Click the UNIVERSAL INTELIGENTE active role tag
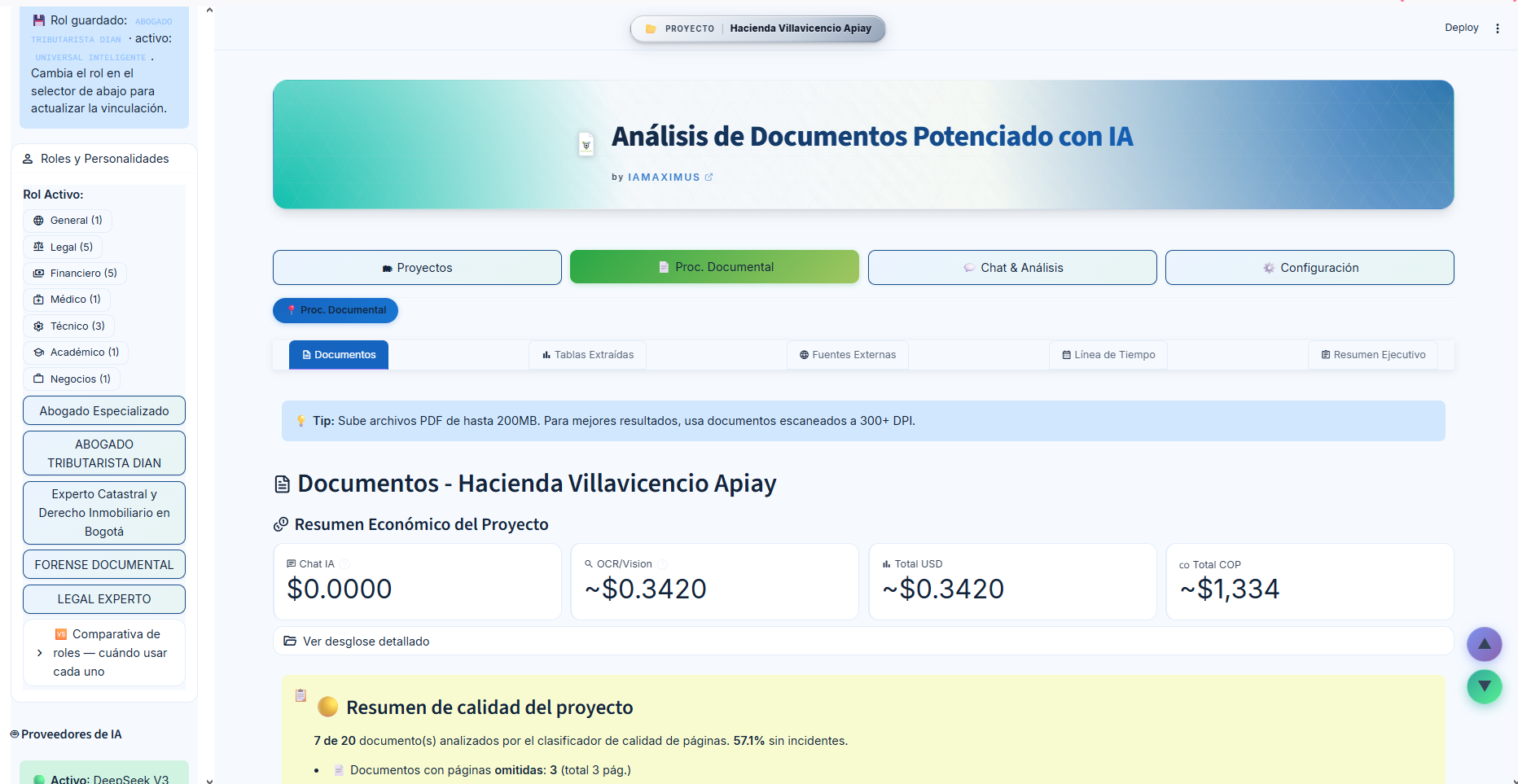Image resolution: width=1518 pixels, height=784 pixels. (x=90, y=58)
